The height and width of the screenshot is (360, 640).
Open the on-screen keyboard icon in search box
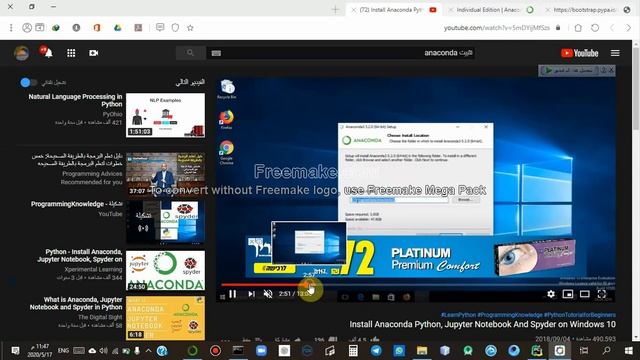(216, 53)
